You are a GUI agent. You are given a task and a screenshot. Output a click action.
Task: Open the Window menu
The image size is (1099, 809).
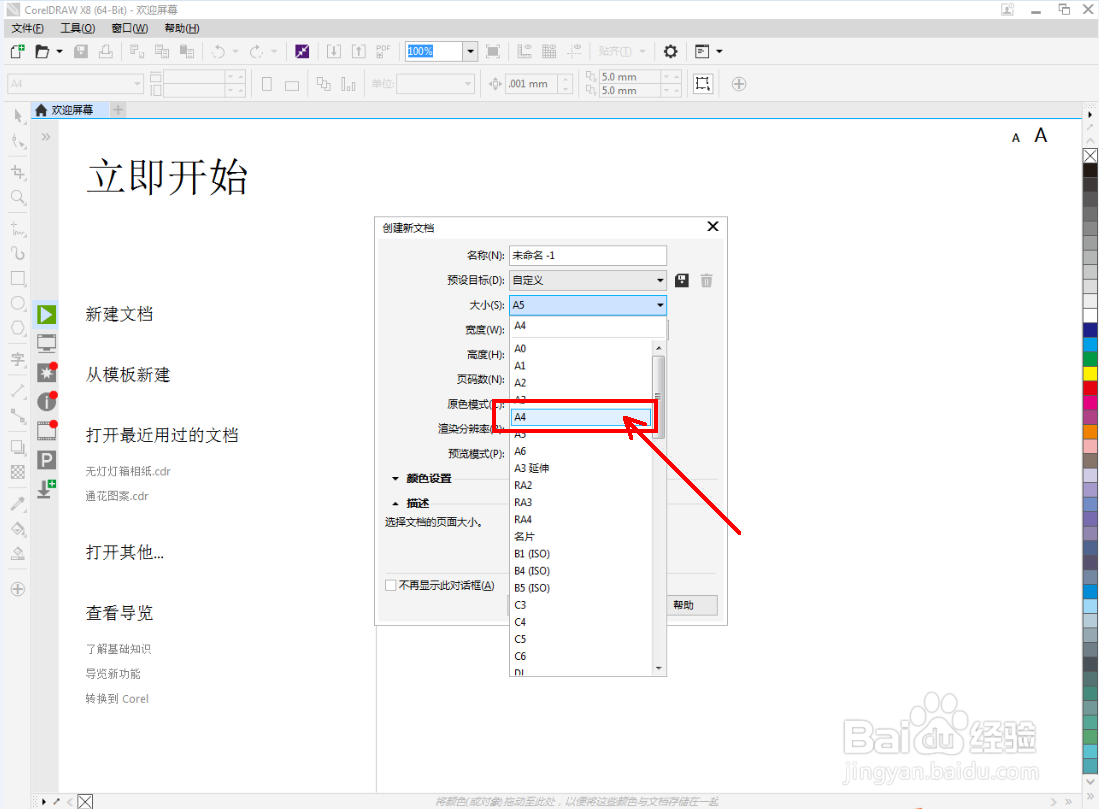130,28
